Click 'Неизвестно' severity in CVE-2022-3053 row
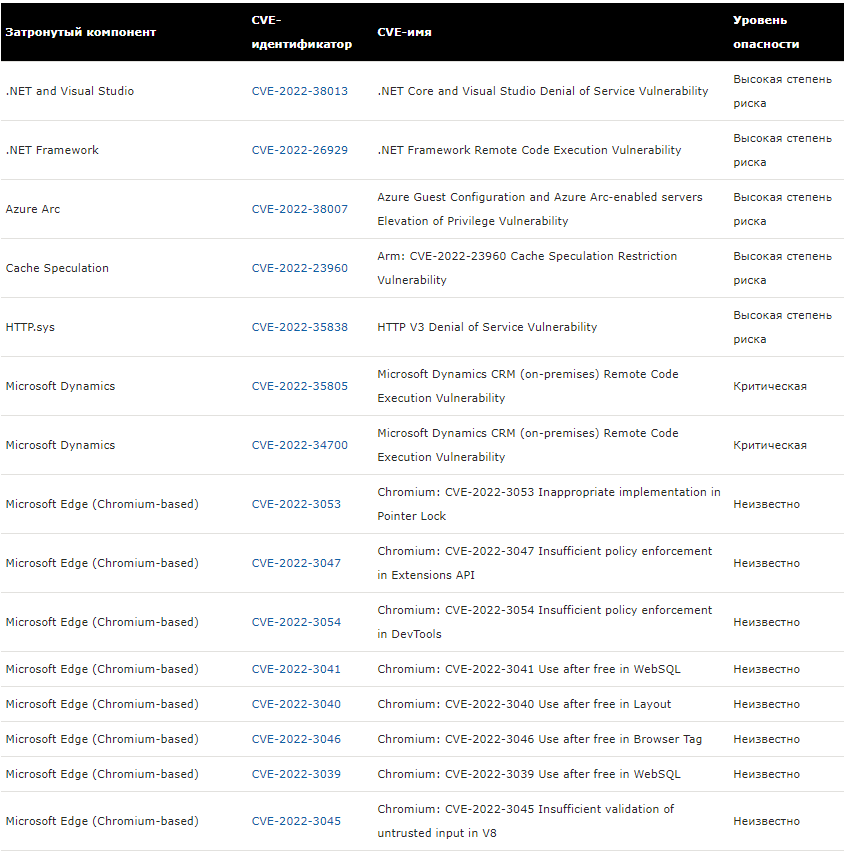The height and width of the screenshot is (852, 846). tap(767, 504)
